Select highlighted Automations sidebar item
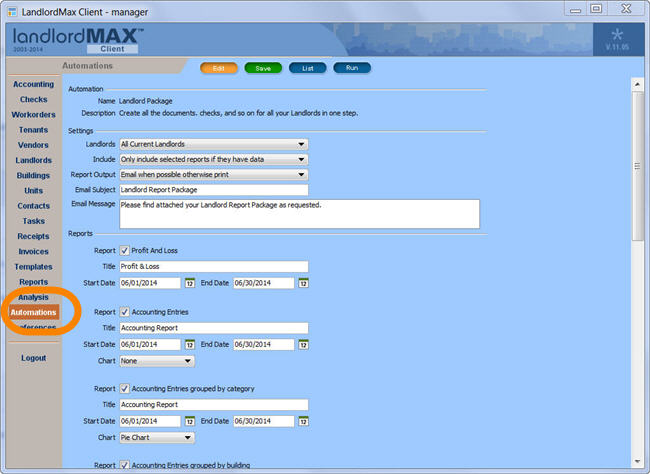Image resolution: width=650 pixels, height=474 pixels. tap(34, 312)
